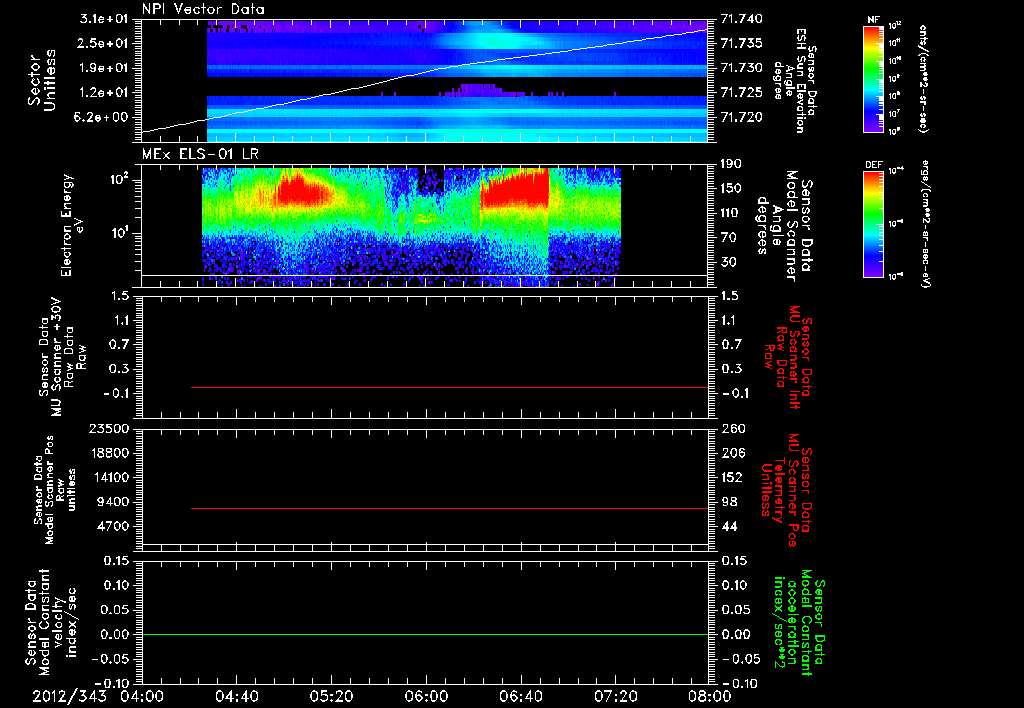Screen dimensions: 1024x708
Task: Click the 'Model Scanner Angle degrees' axis label
Action: 783,226
